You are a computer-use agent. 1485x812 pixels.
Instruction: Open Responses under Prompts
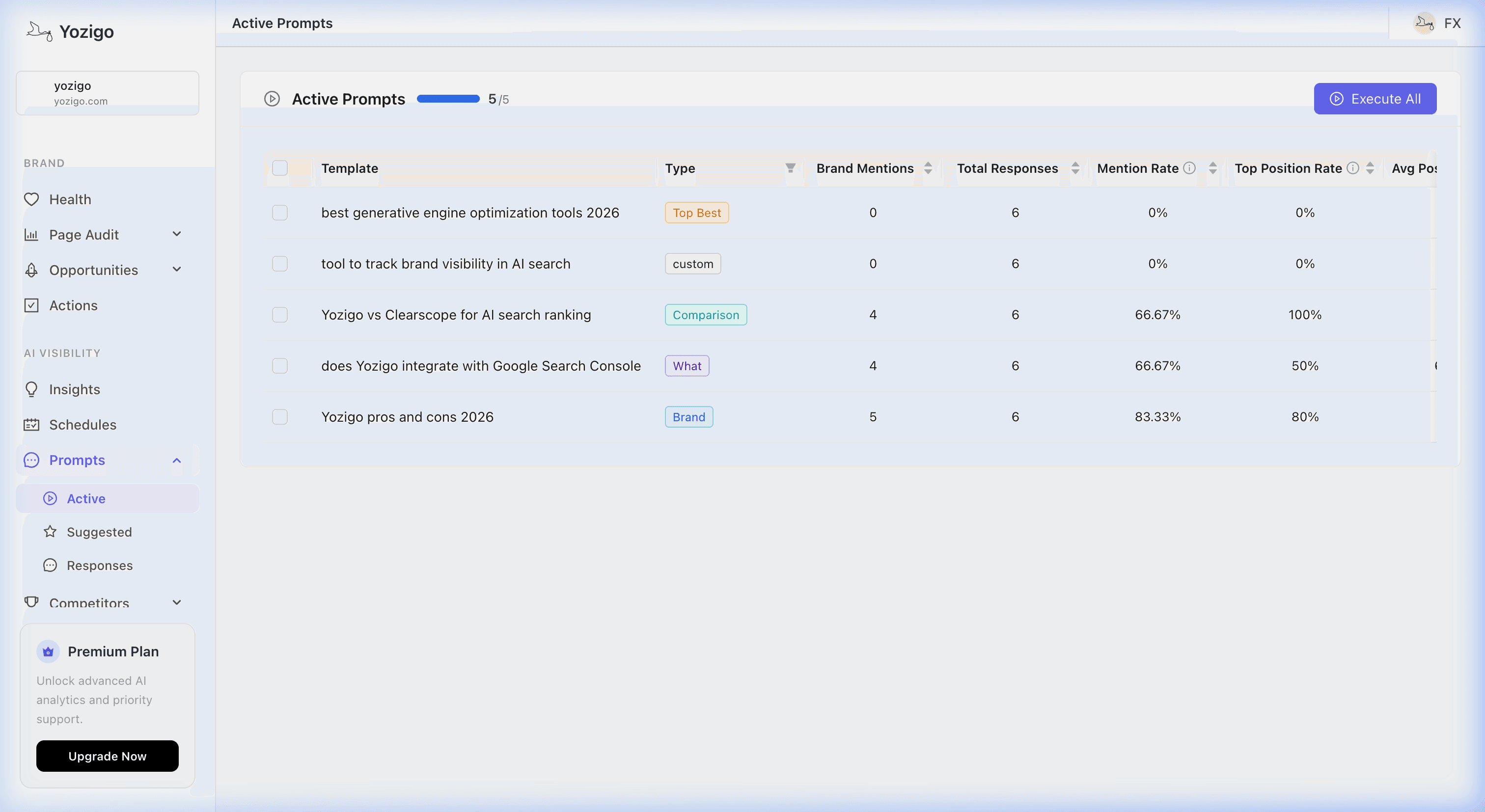[100, 566]
